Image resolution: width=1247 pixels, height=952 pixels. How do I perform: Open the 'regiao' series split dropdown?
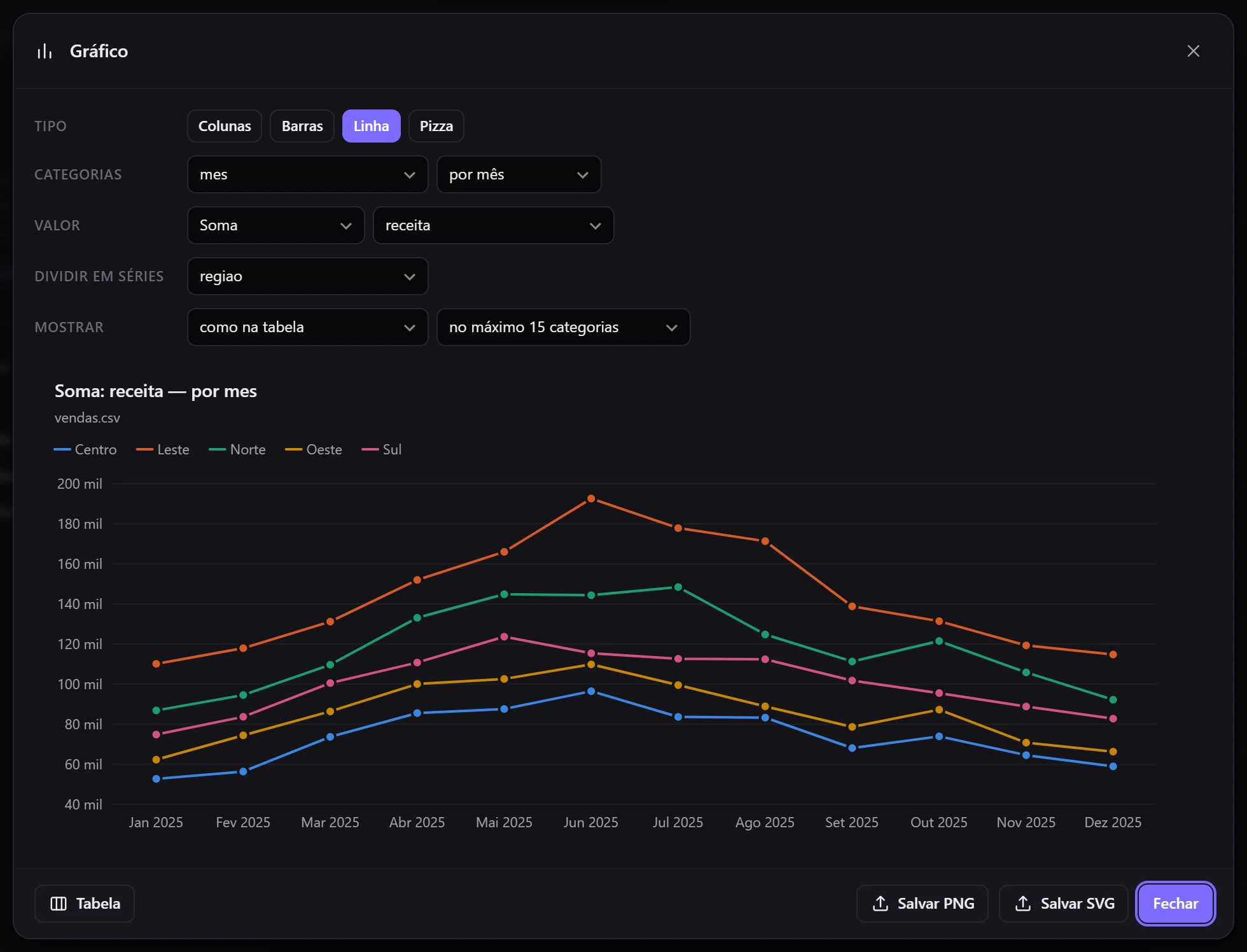pos(308,276)
